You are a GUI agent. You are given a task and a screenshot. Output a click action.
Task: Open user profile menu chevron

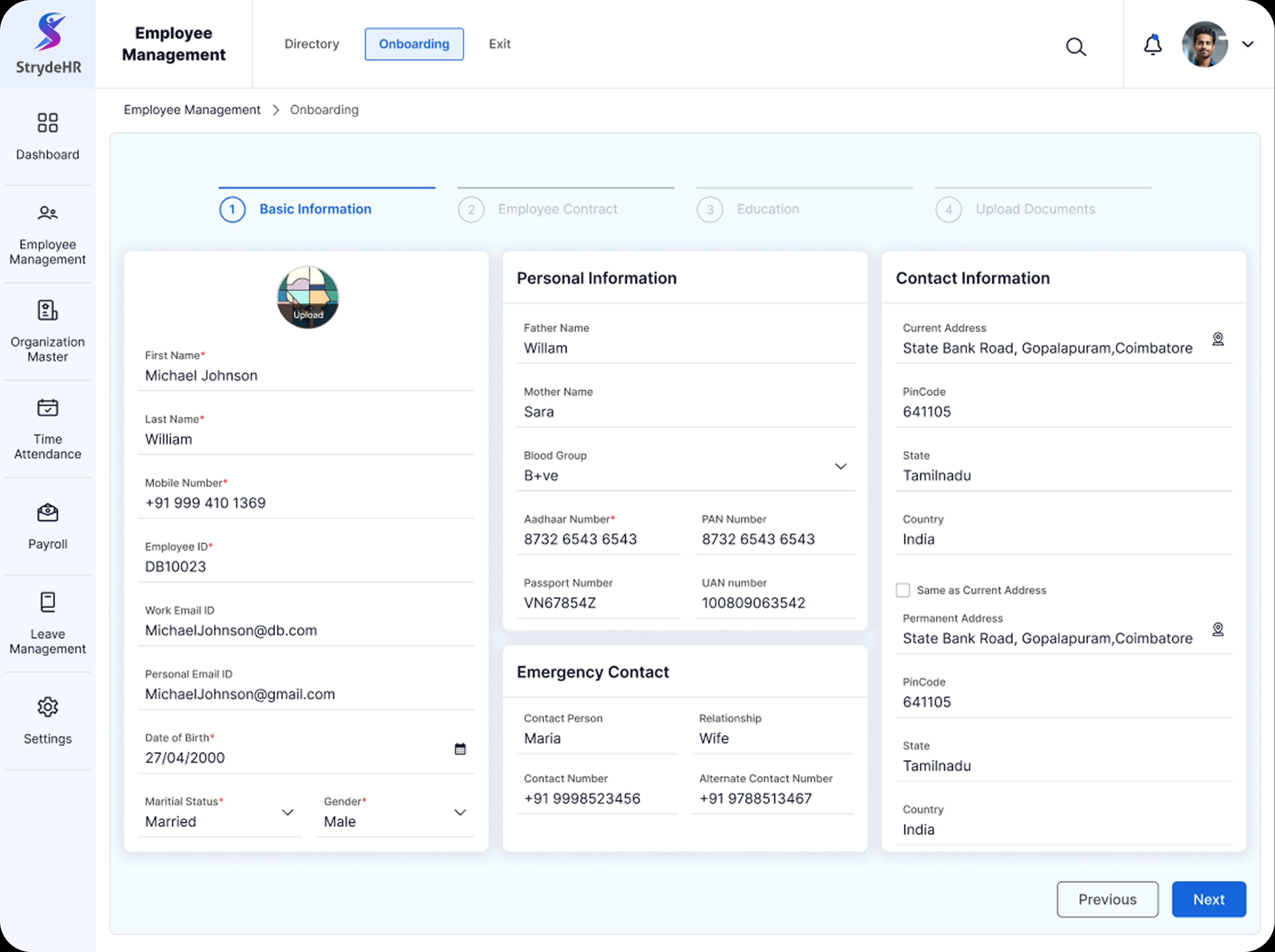tap(1247, 44)
